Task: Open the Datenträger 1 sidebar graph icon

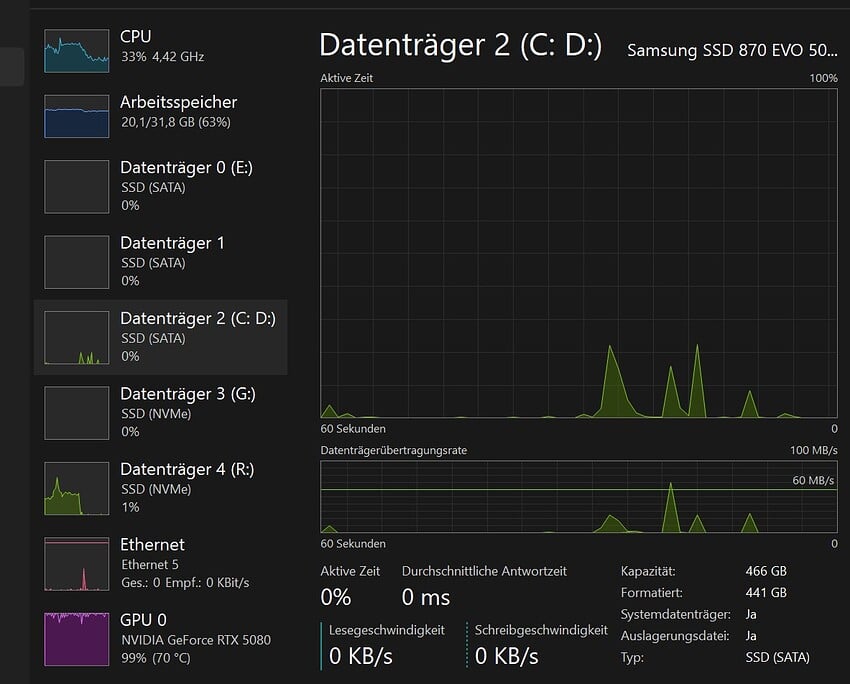Action: pyautogui.click(x=76, y=261)
